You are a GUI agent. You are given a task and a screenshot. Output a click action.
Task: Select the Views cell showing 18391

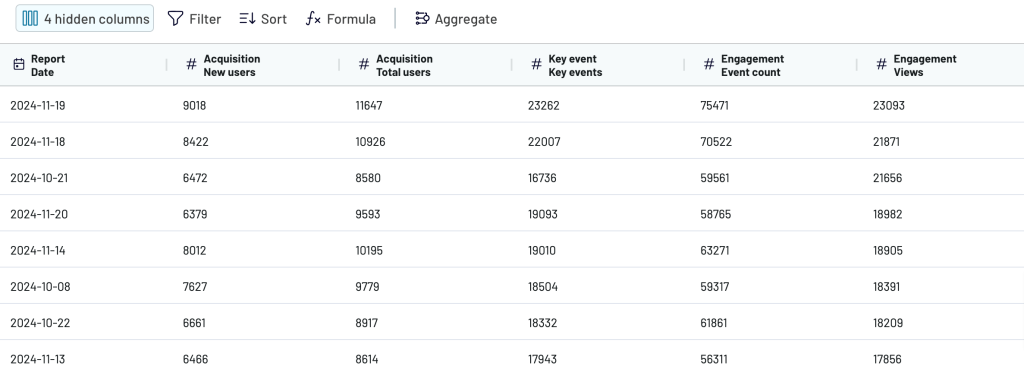pyautogui.click(x=886, y=287)
